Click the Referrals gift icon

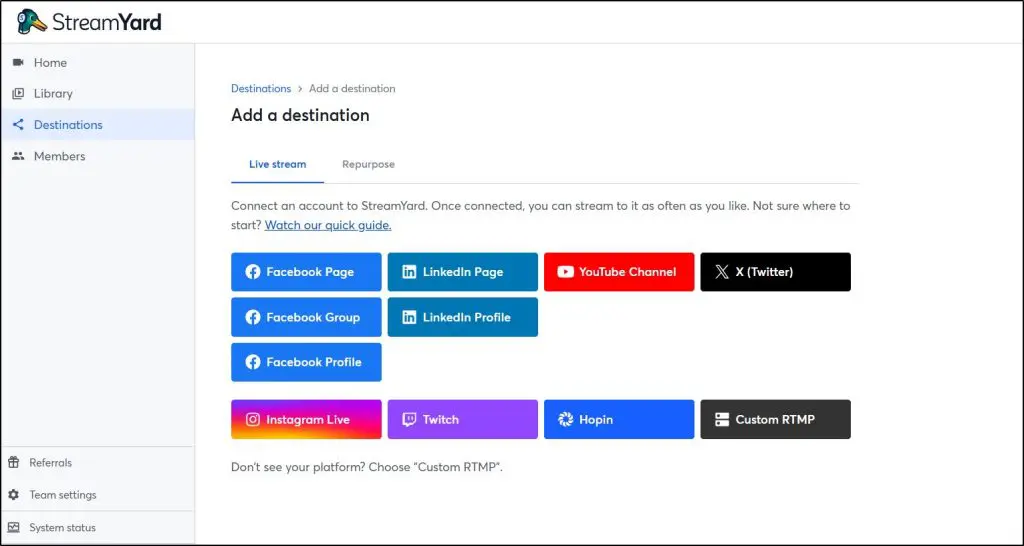click(13, 463)
